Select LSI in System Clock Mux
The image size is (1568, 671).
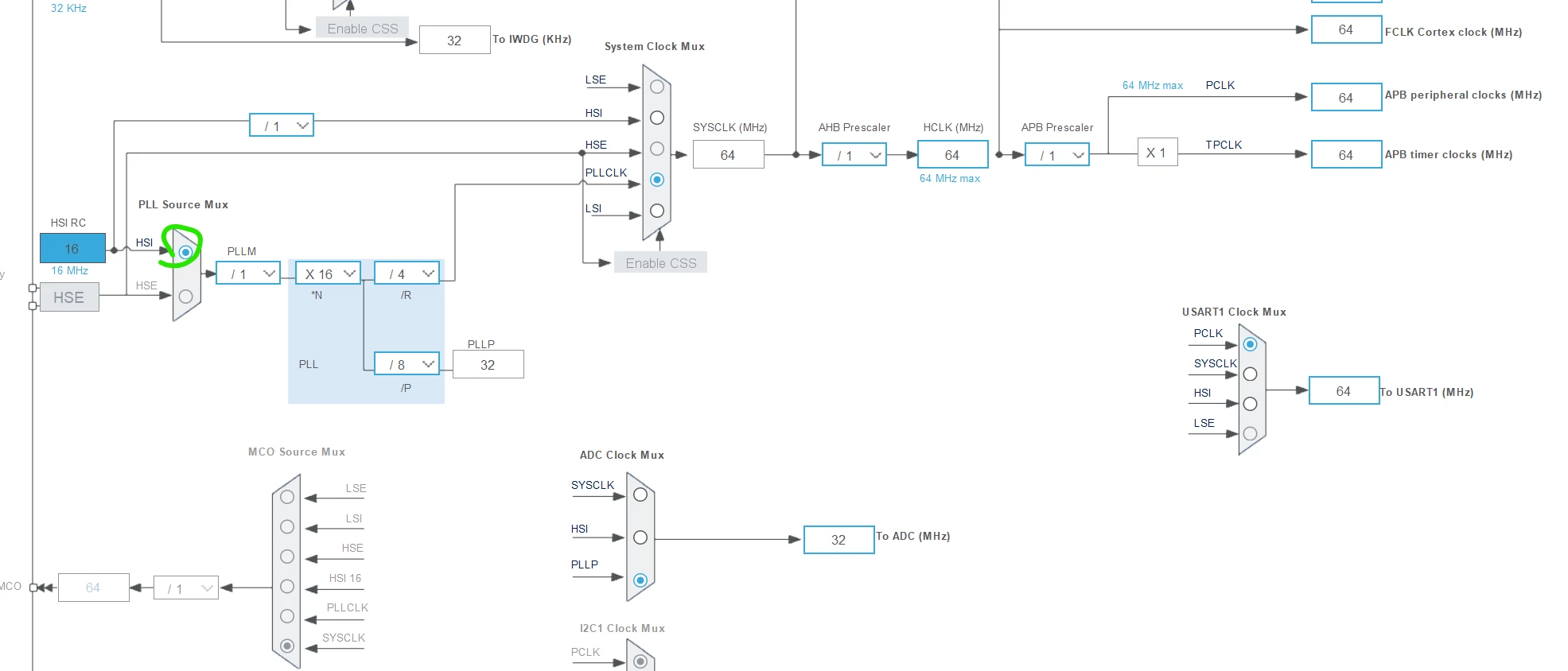coord(657,211)
